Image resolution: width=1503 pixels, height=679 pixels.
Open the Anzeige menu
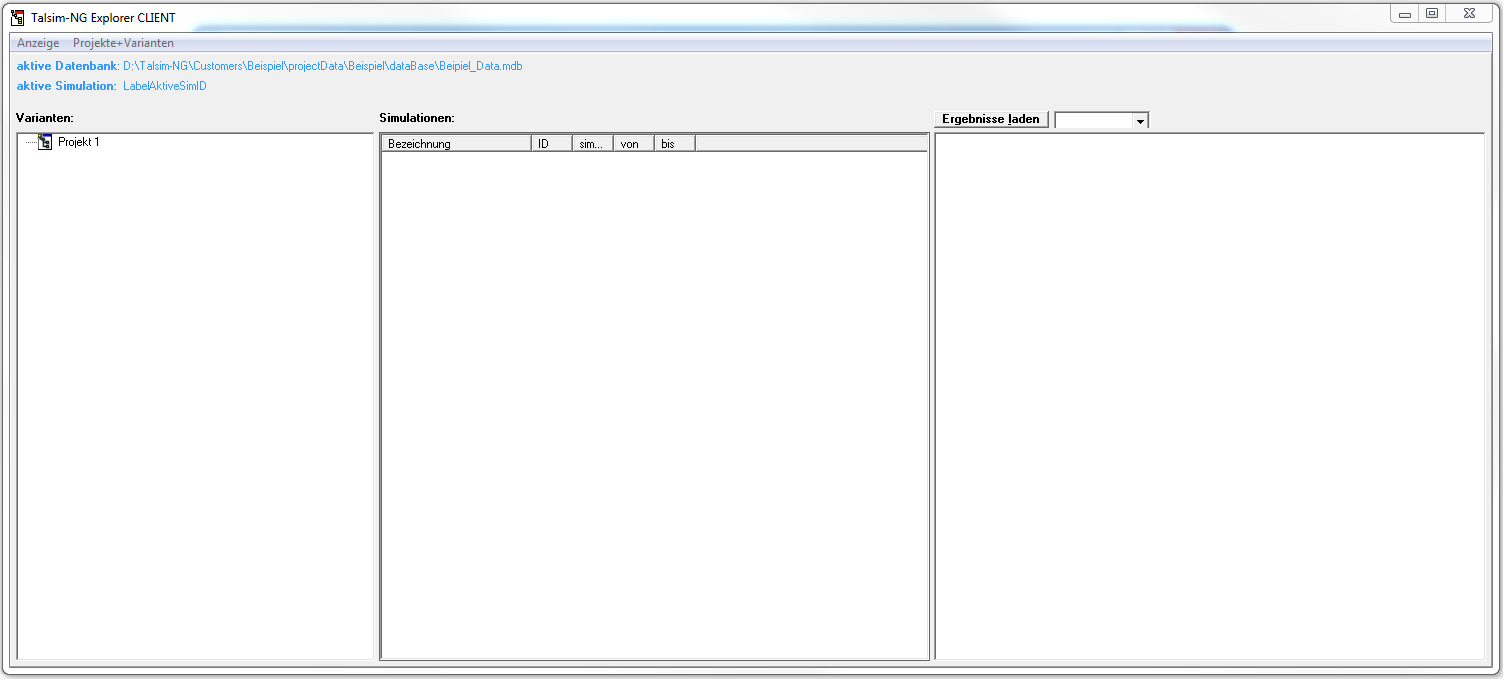38,43
